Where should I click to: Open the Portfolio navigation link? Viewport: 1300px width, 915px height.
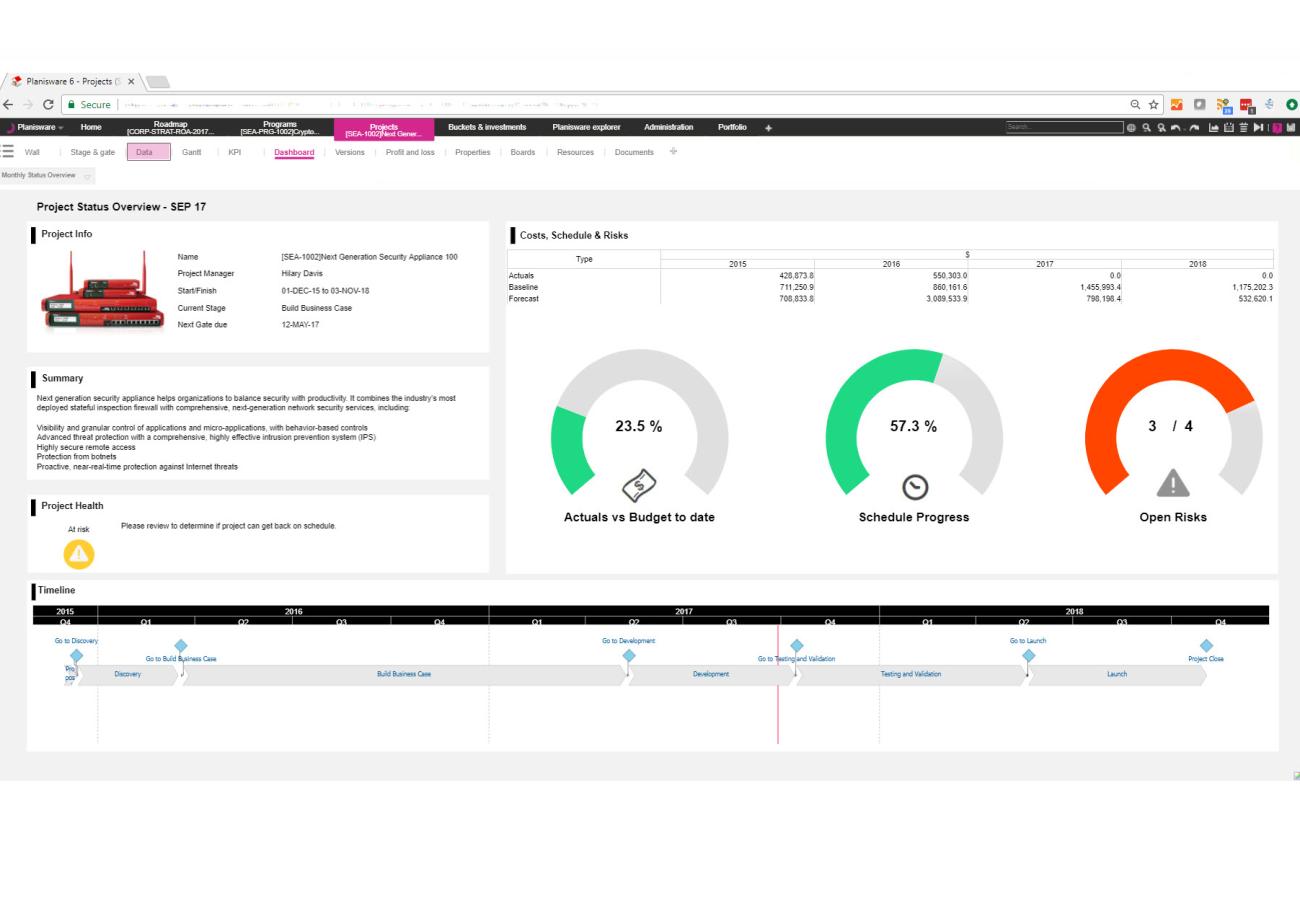click(732, 127)
